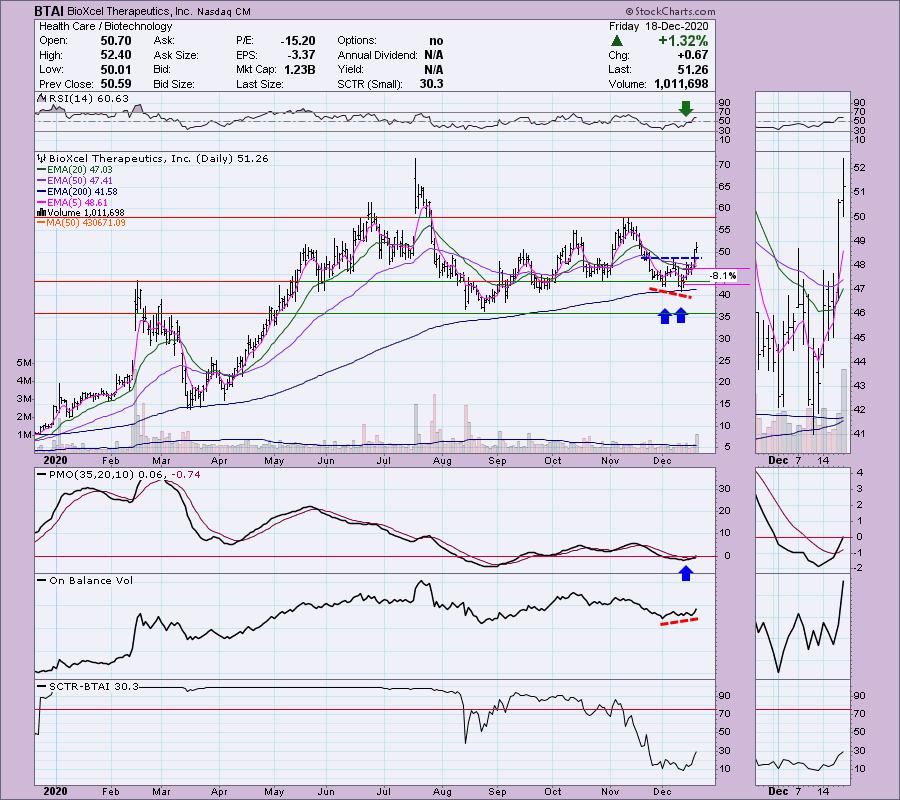This screenshot has height=800, width=900.
Task: Click the volume bars icon in the chart legend
Action: (41, 213)
